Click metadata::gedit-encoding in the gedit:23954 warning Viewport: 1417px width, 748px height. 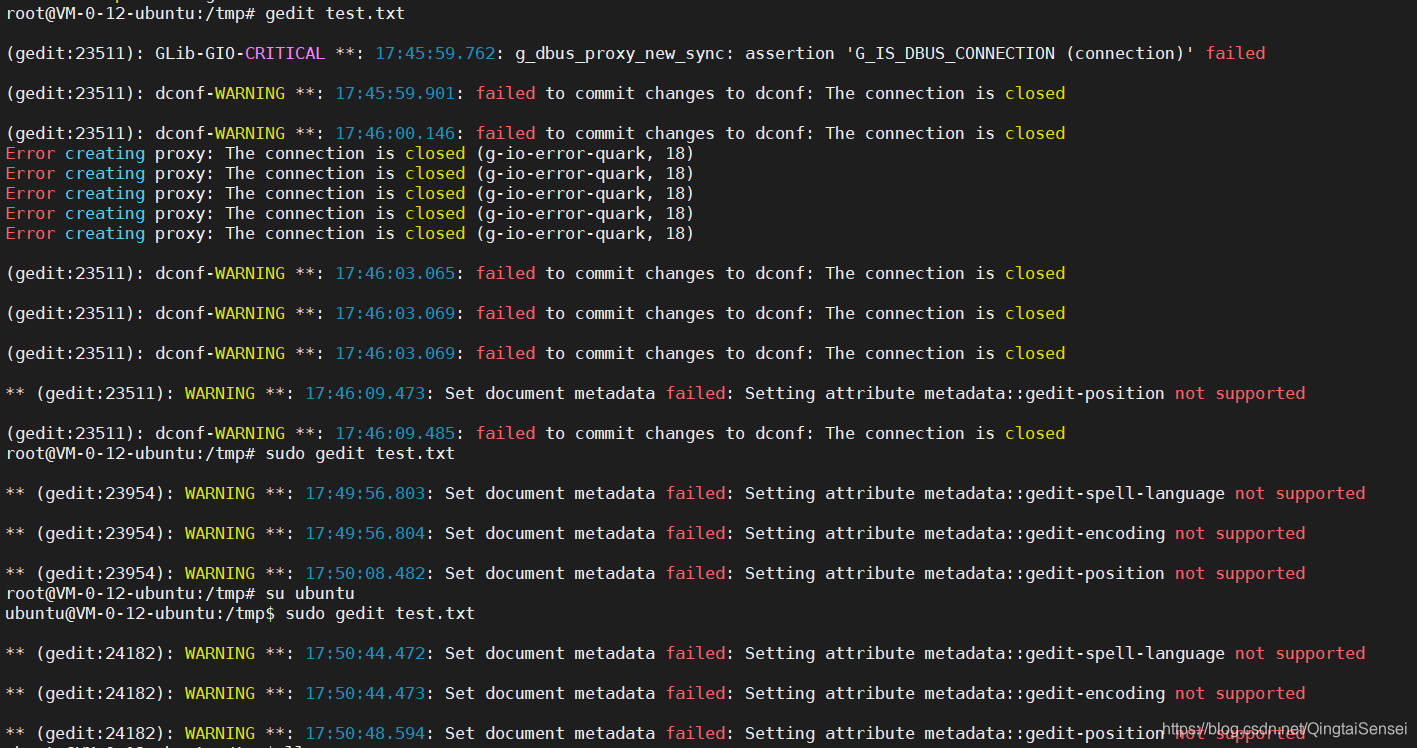1045,533
